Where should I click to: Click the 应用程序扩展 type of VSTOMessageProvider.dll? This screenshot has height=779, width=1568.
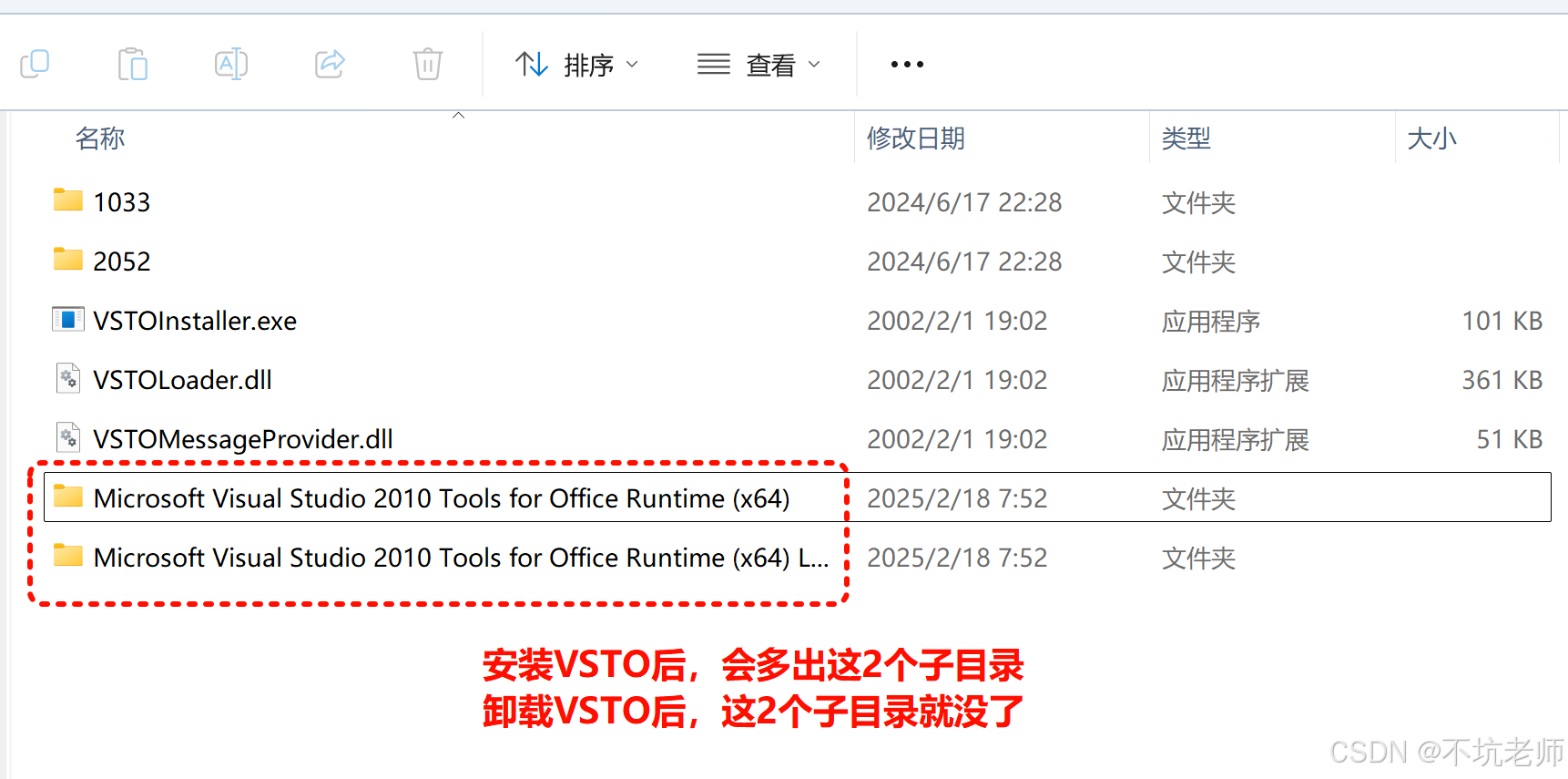[x=1236, y=439]
